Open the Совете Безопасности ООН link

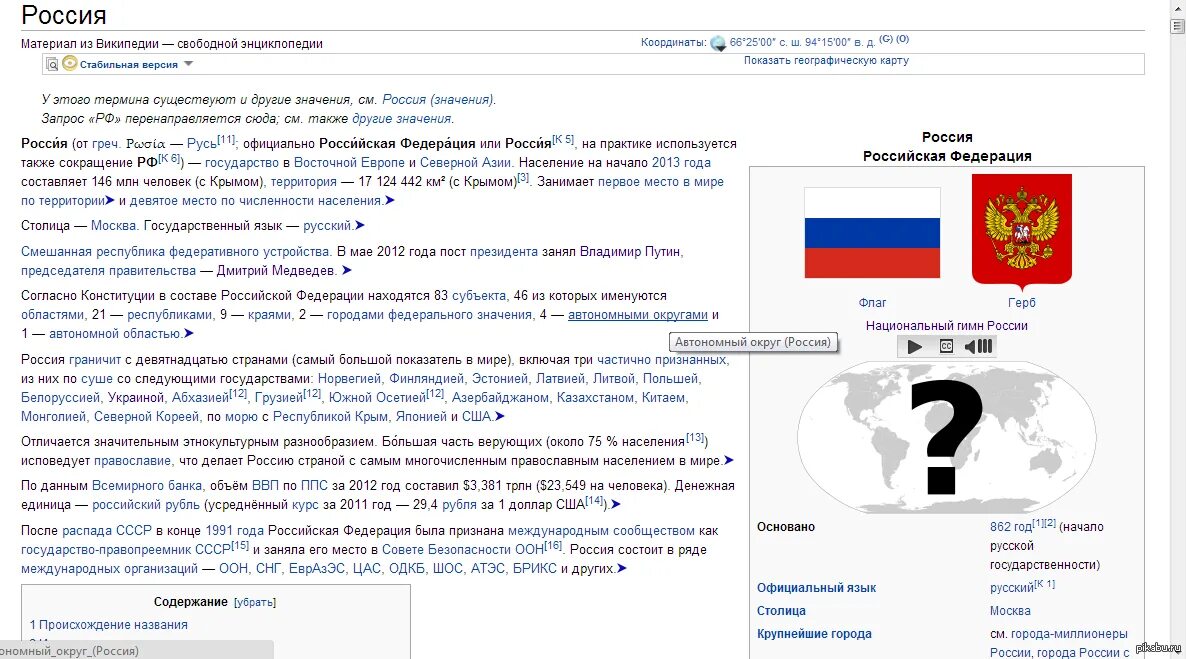462,549
